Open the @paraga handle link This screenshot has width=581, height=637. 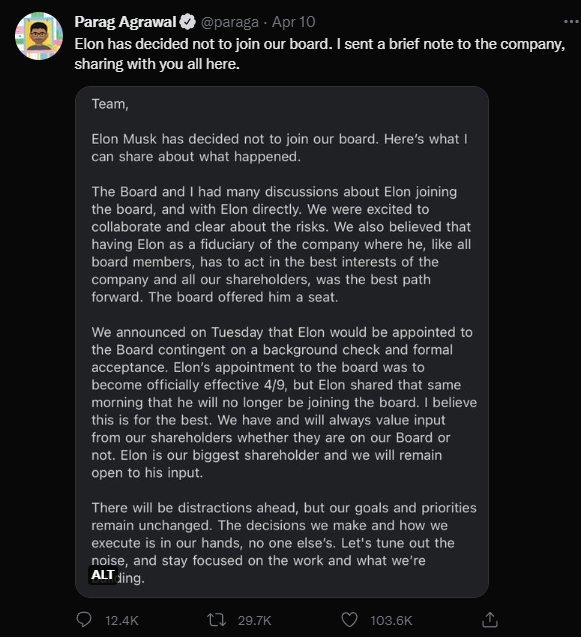[x=230, y=22]
